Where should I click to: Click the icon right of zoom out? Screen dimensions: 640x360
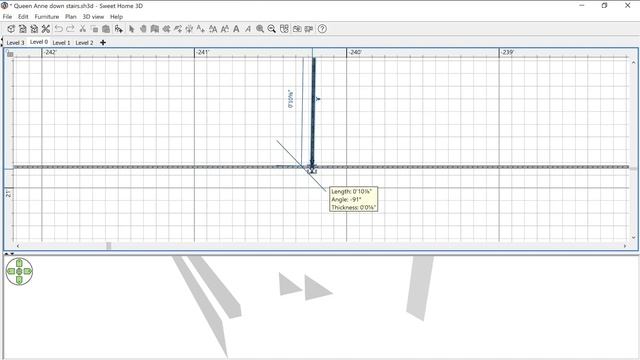tap(284, 29)
